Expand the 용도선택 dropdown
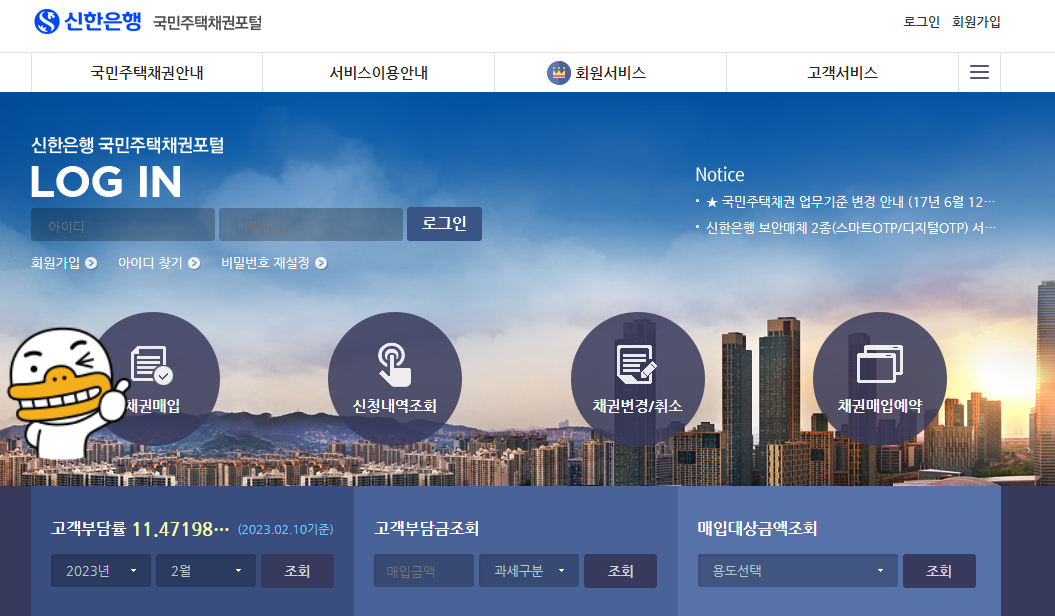The image size is (1055, 616). [x=798, y=571]
